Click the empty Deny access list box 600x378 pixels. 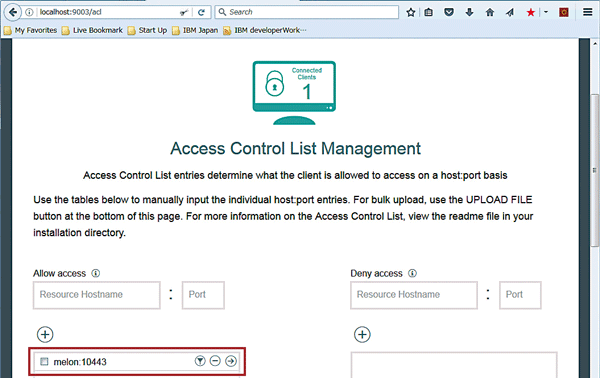coord(454,365)
